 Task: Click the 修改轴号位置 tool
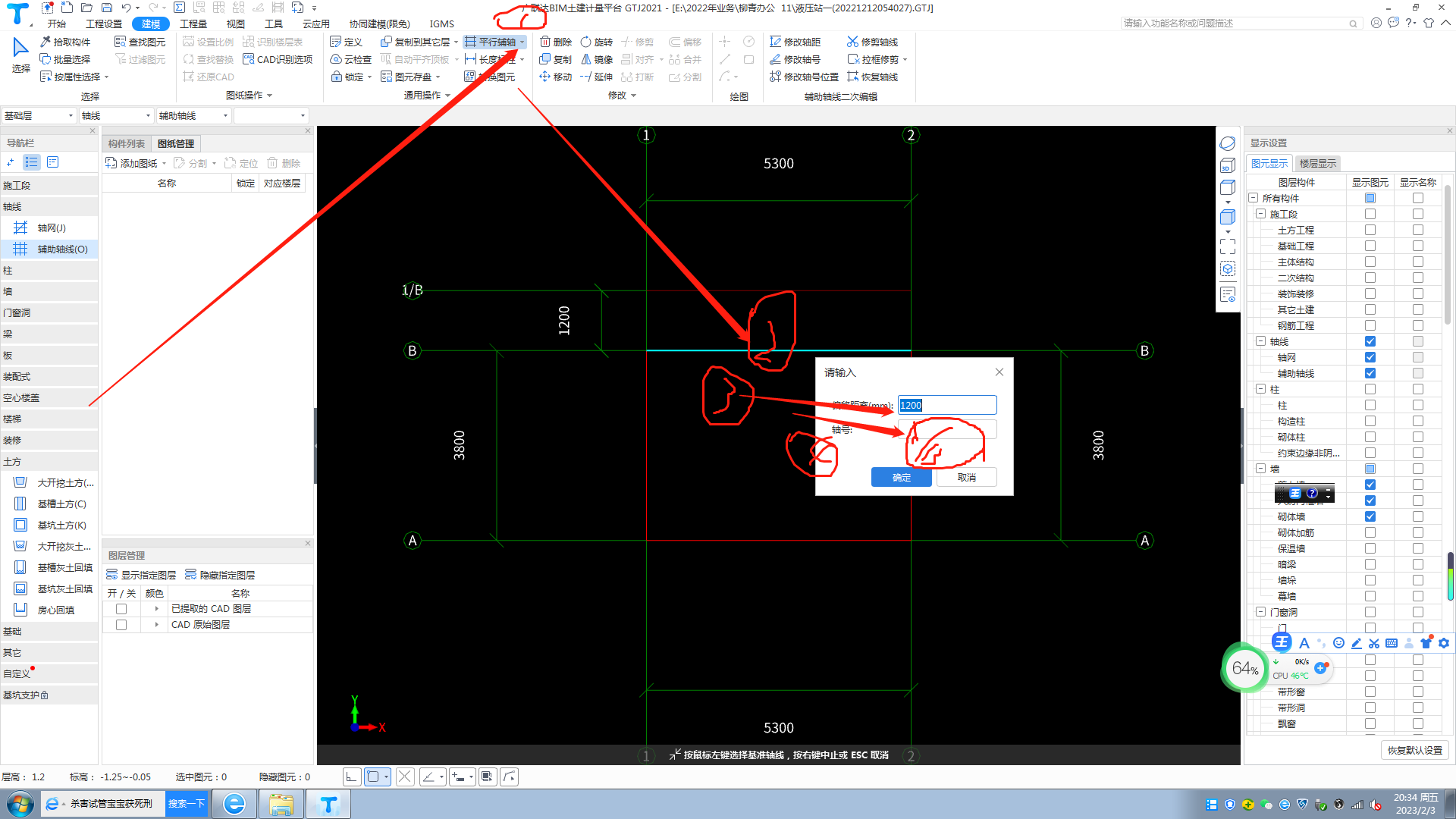pyautogui.click(x=805, y=77)
